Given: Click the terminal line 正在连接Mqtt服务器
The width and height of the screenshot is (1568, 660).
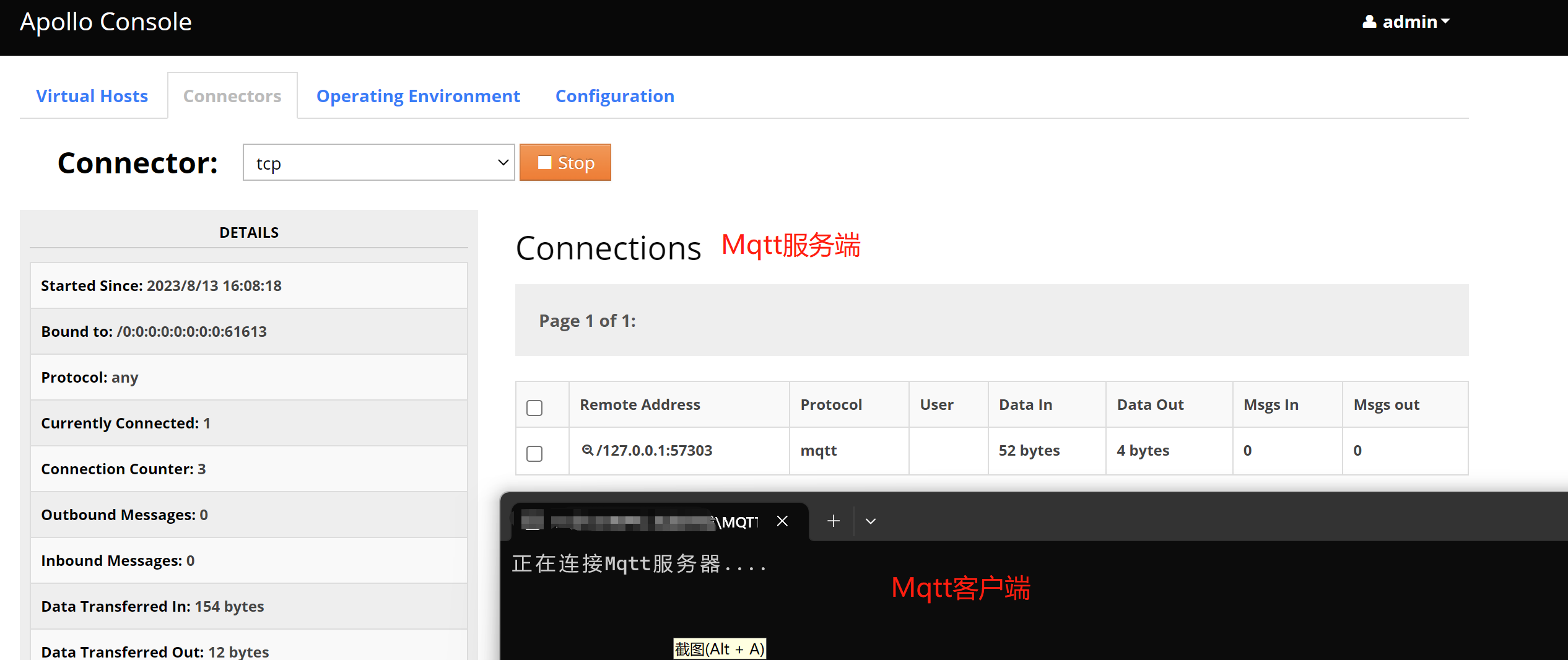Looking at the screenshot, I should pyautogui.click(x=639, y=564).
